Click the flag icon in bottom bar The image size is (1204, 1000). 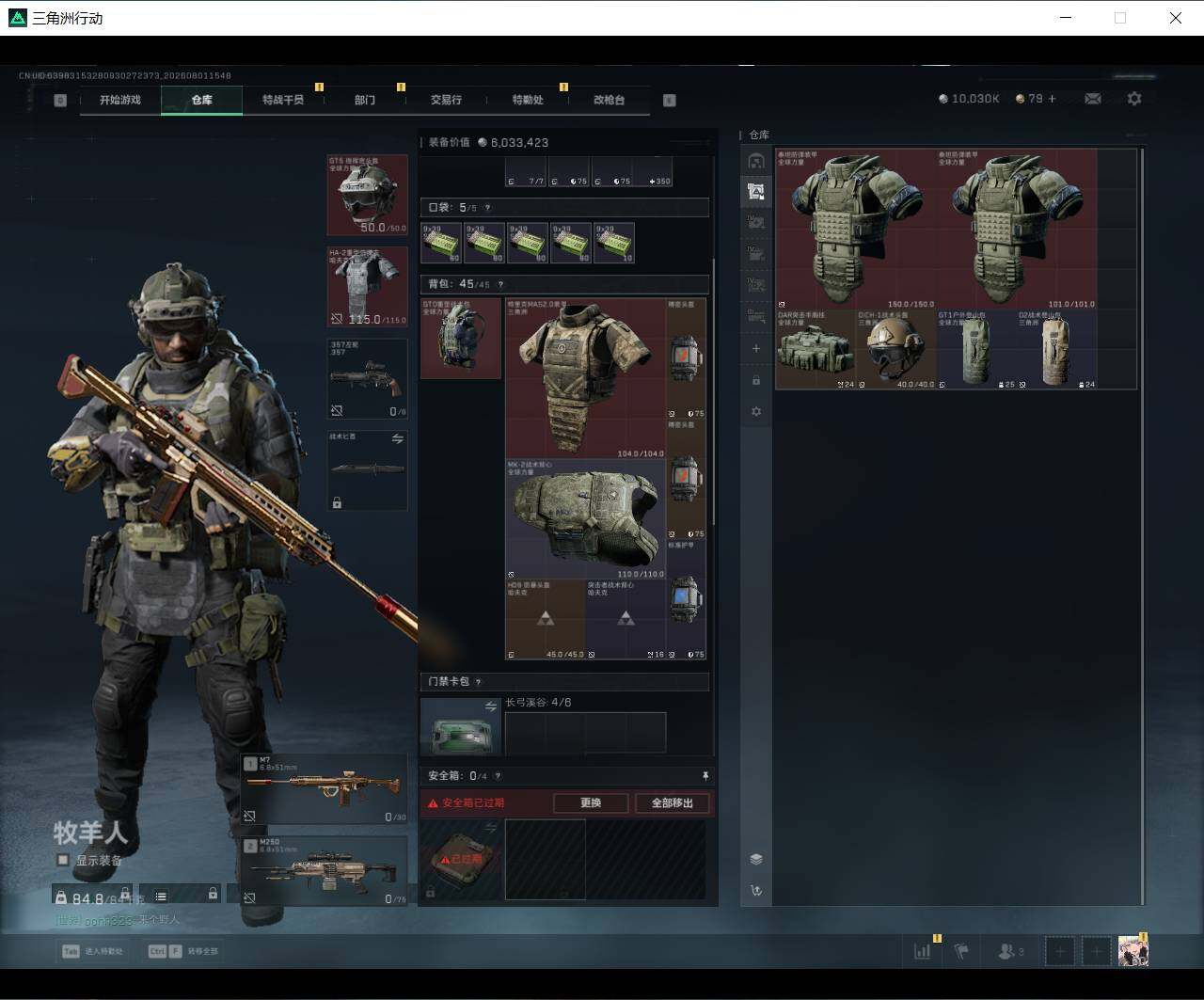pyautogui.click(x=961, y=951)
